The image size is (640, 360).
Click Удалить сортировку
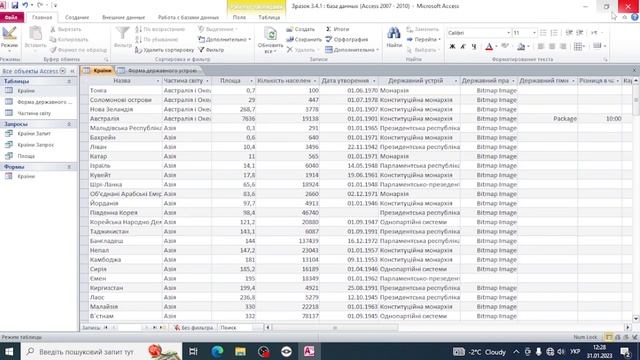[x=164, y=50]
